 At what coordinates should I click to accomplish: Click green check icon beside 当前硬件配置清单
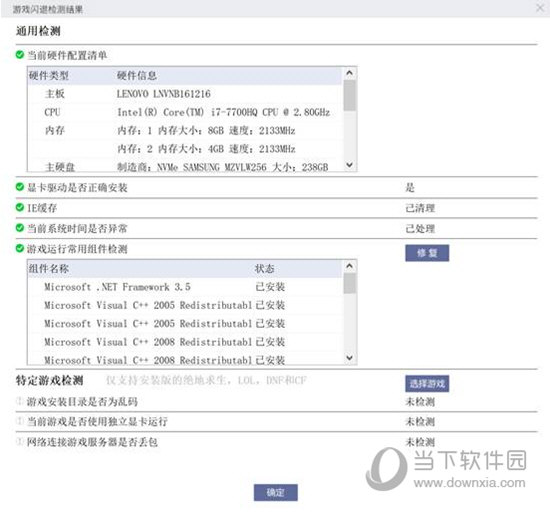(x=20, y=55)
